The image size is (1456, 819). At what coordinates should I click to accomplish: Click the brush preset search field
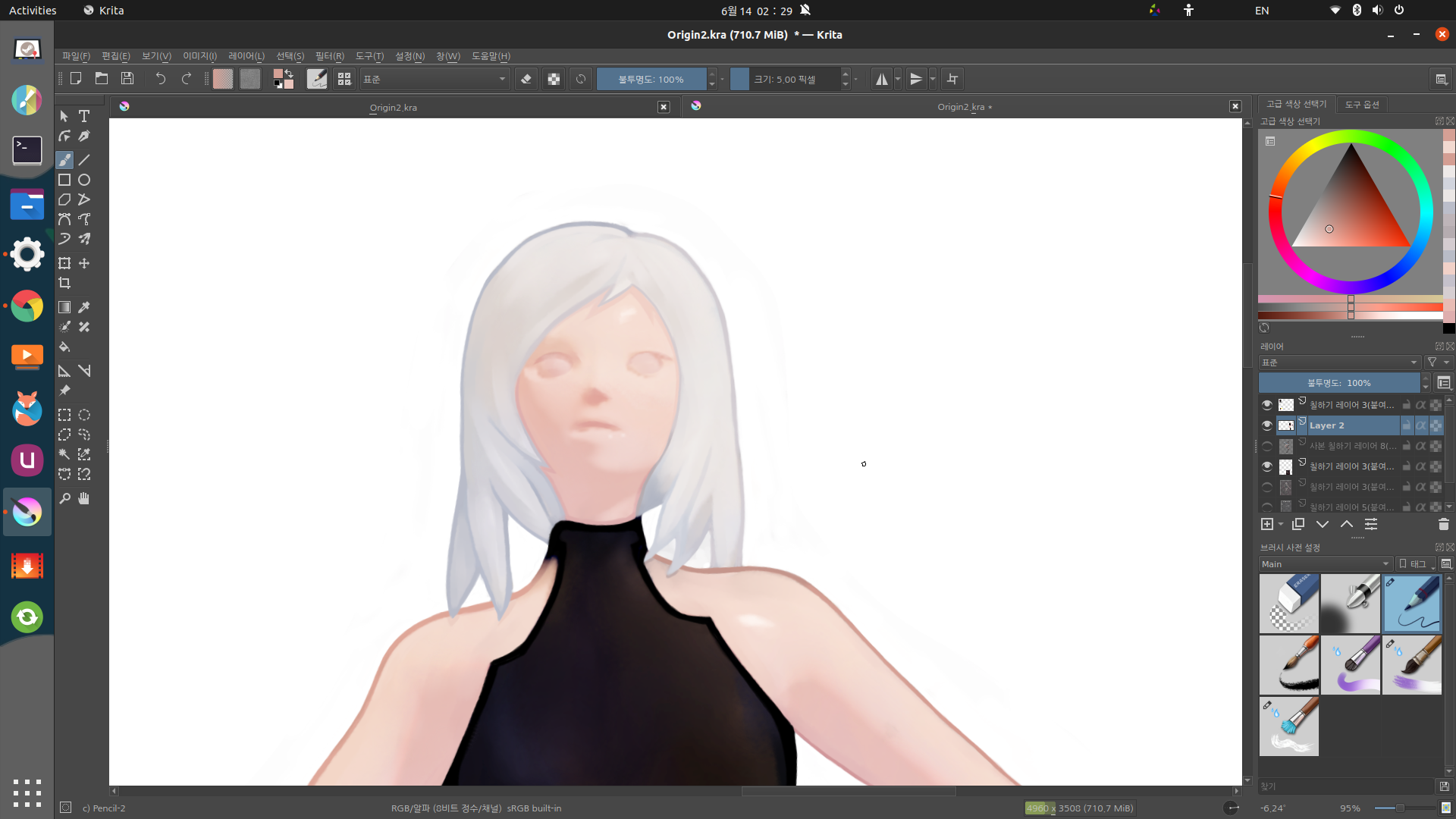(1347, 786)
